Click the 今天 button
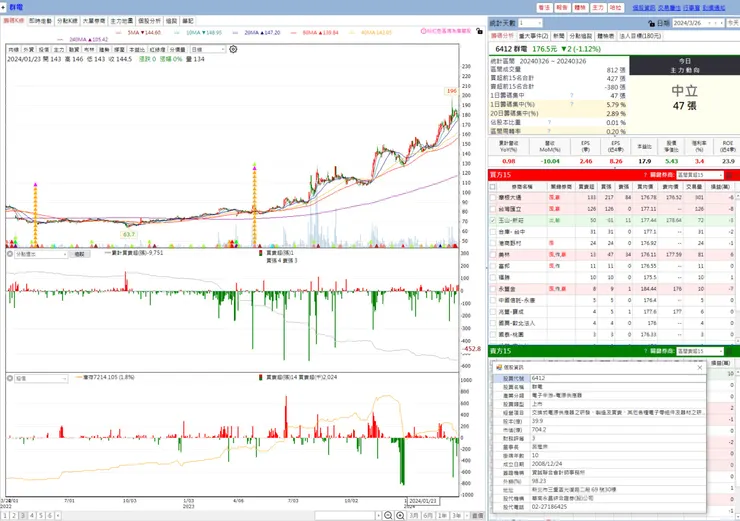740x521 pixels. (733, 23)
